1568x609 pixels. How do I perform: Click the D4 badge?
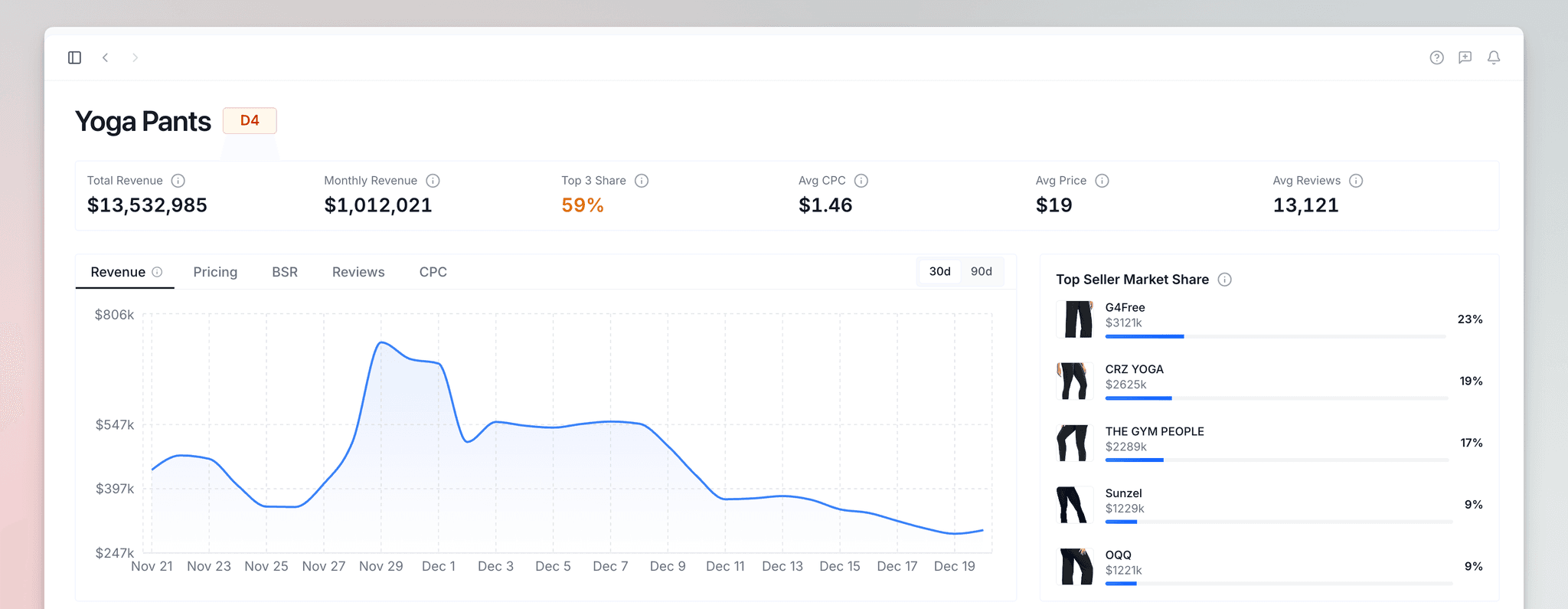250,120
